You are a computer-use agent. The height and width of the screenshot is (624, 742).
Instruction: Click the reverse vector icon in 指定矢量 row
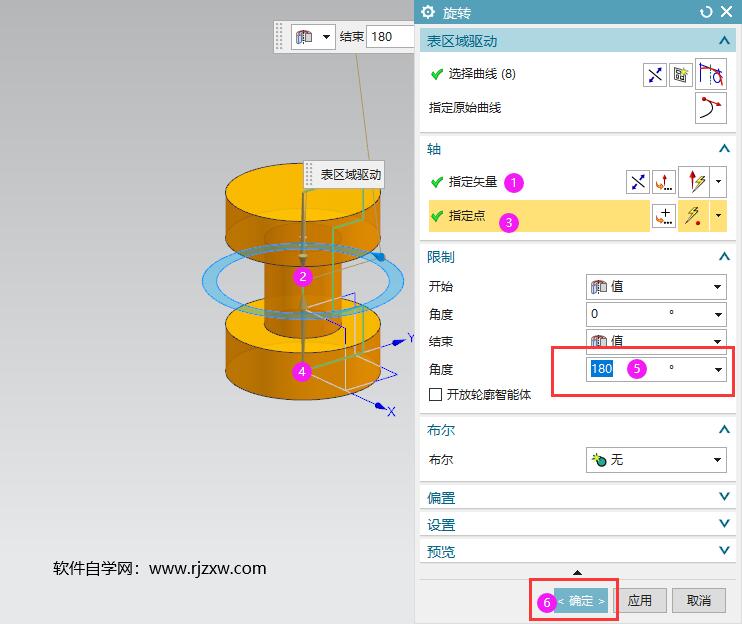tap(637, 182)
